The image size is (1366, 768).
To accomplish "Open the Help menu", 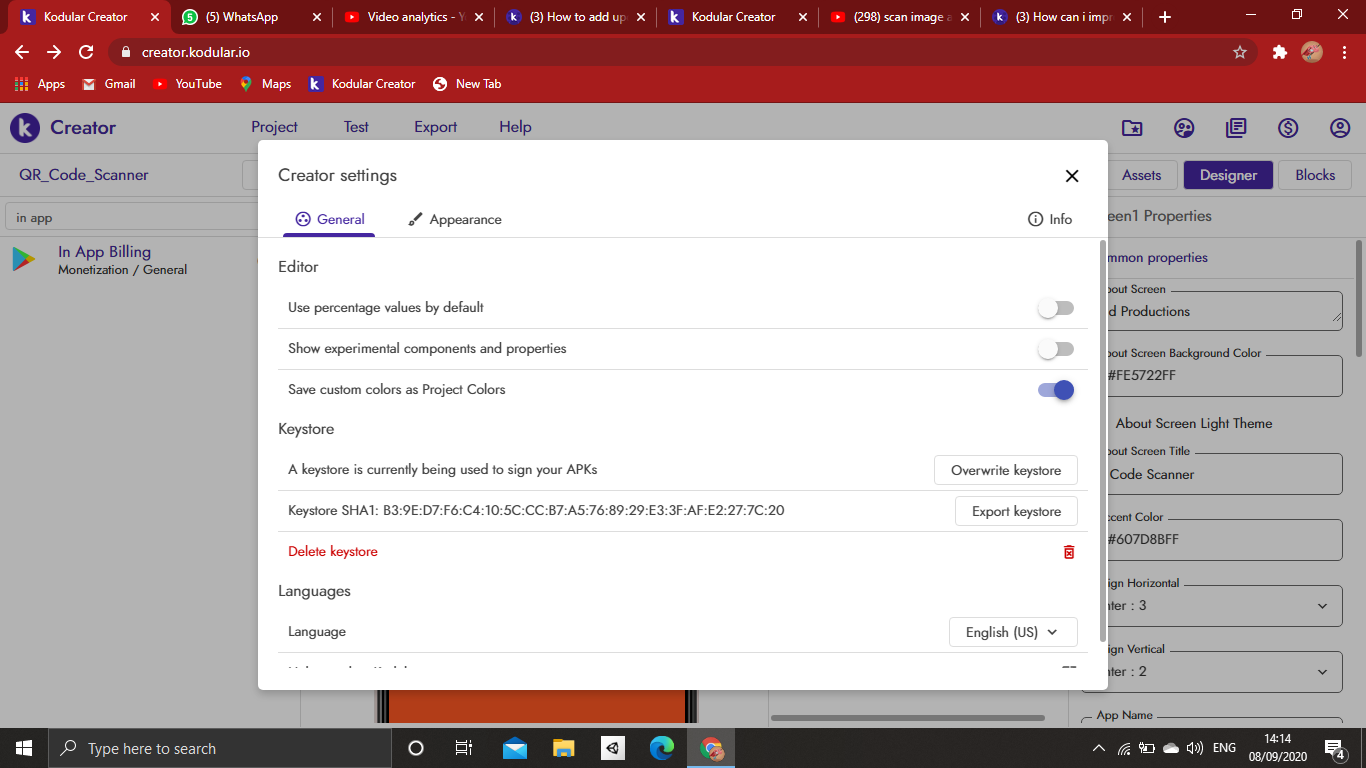I will [x=515, y=127].
